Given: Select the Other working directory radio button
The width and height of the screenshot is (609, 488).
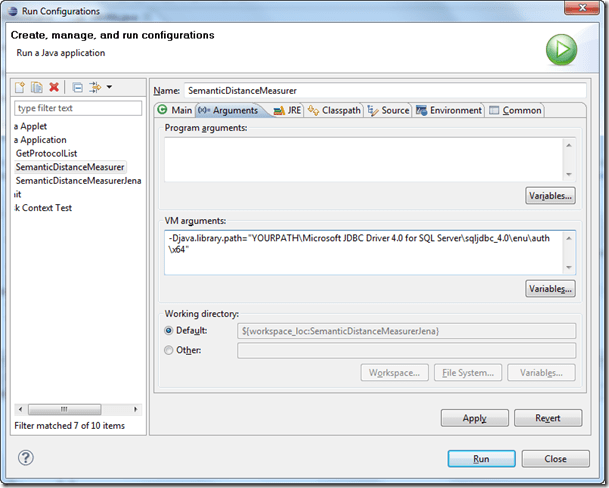Looking at the screenshot, I should click(x=168, y=350).
